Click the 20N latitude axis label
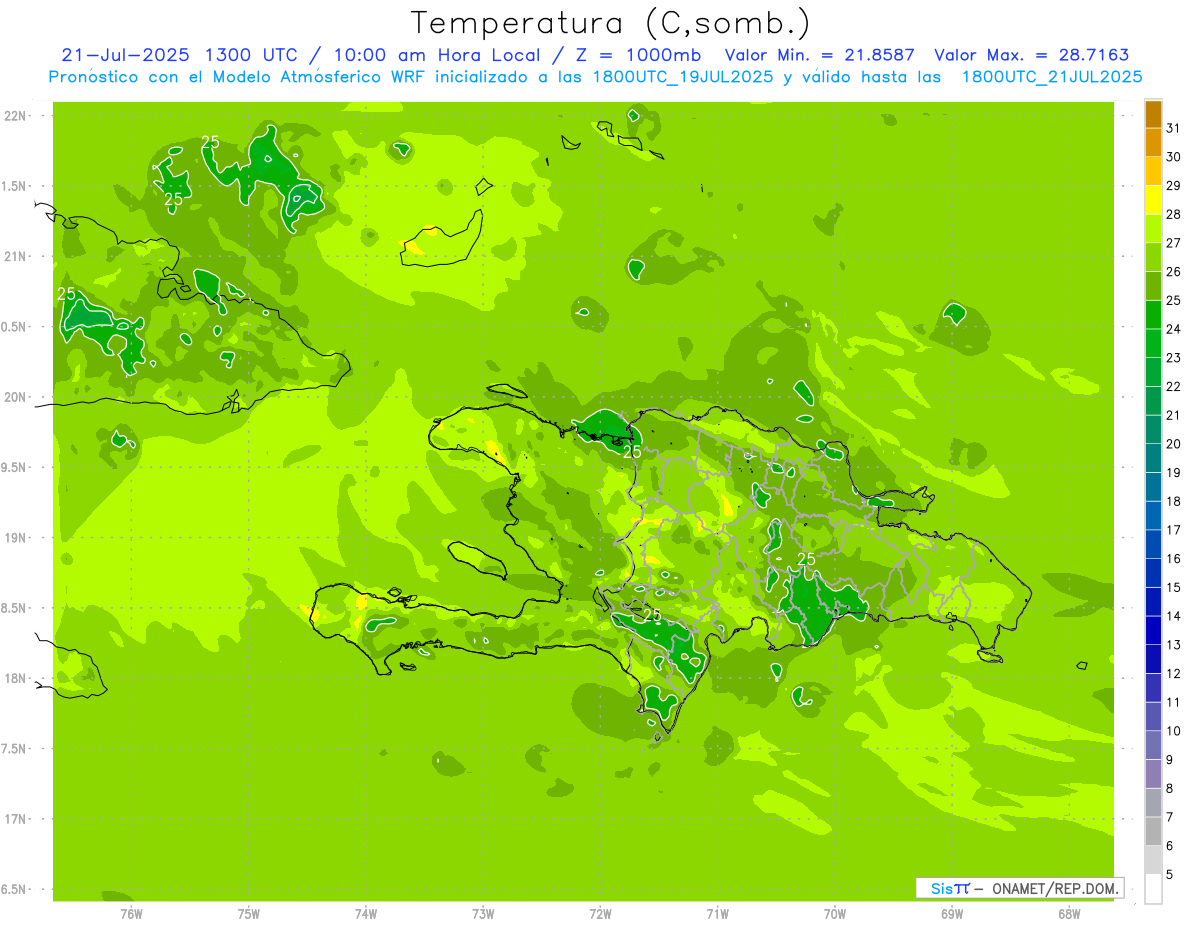 tap(16, 397)
